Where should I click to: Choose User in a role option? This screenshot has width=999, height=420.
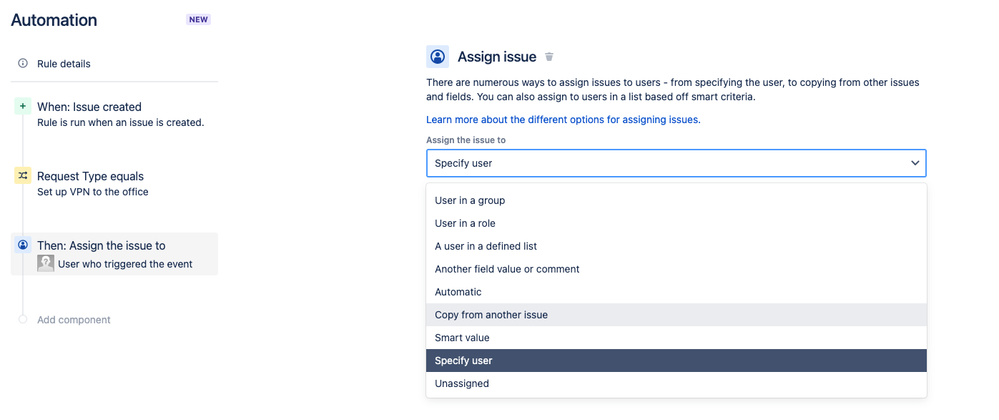465,223
